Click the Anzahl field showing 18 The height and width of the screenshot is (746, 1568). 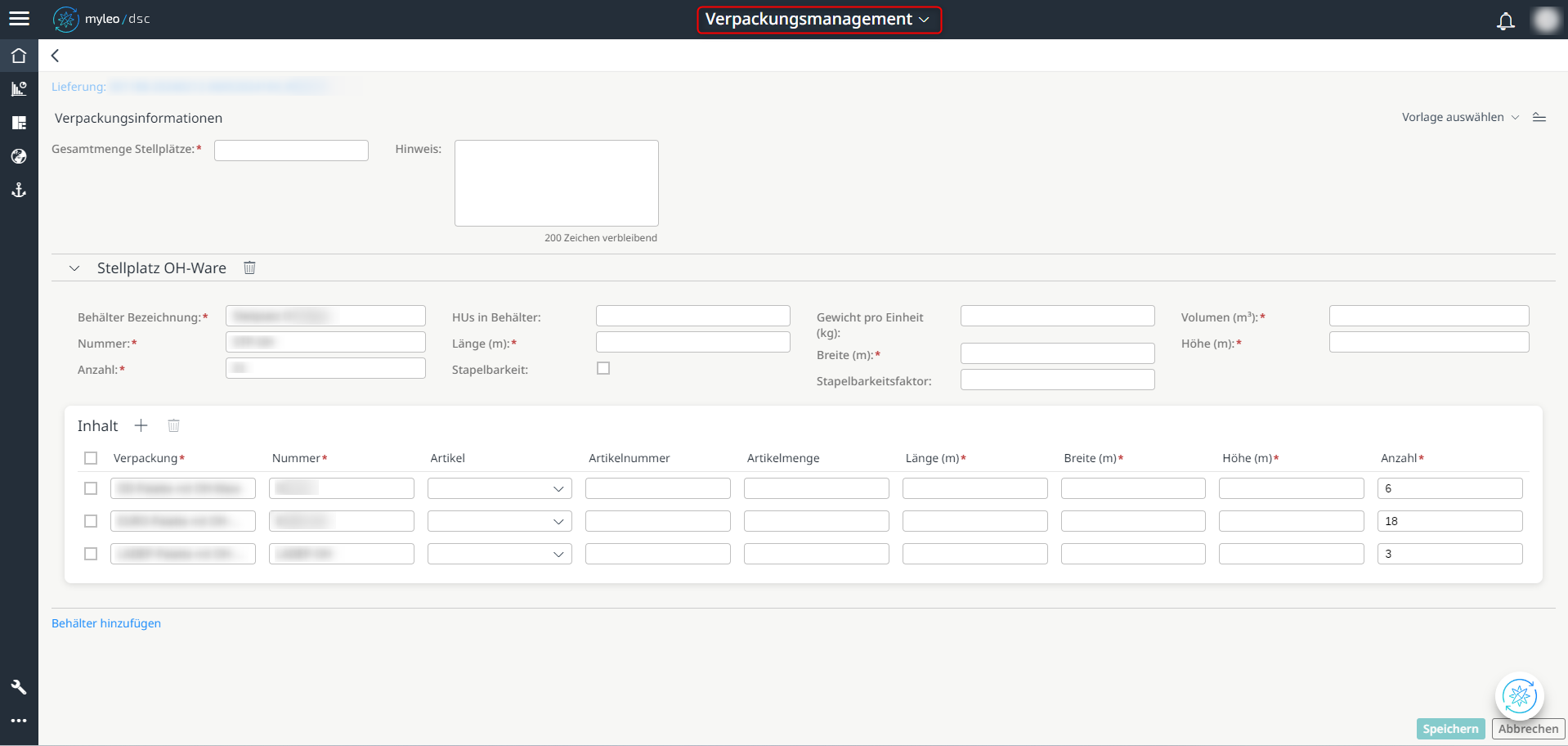(x=1449, y=521)
